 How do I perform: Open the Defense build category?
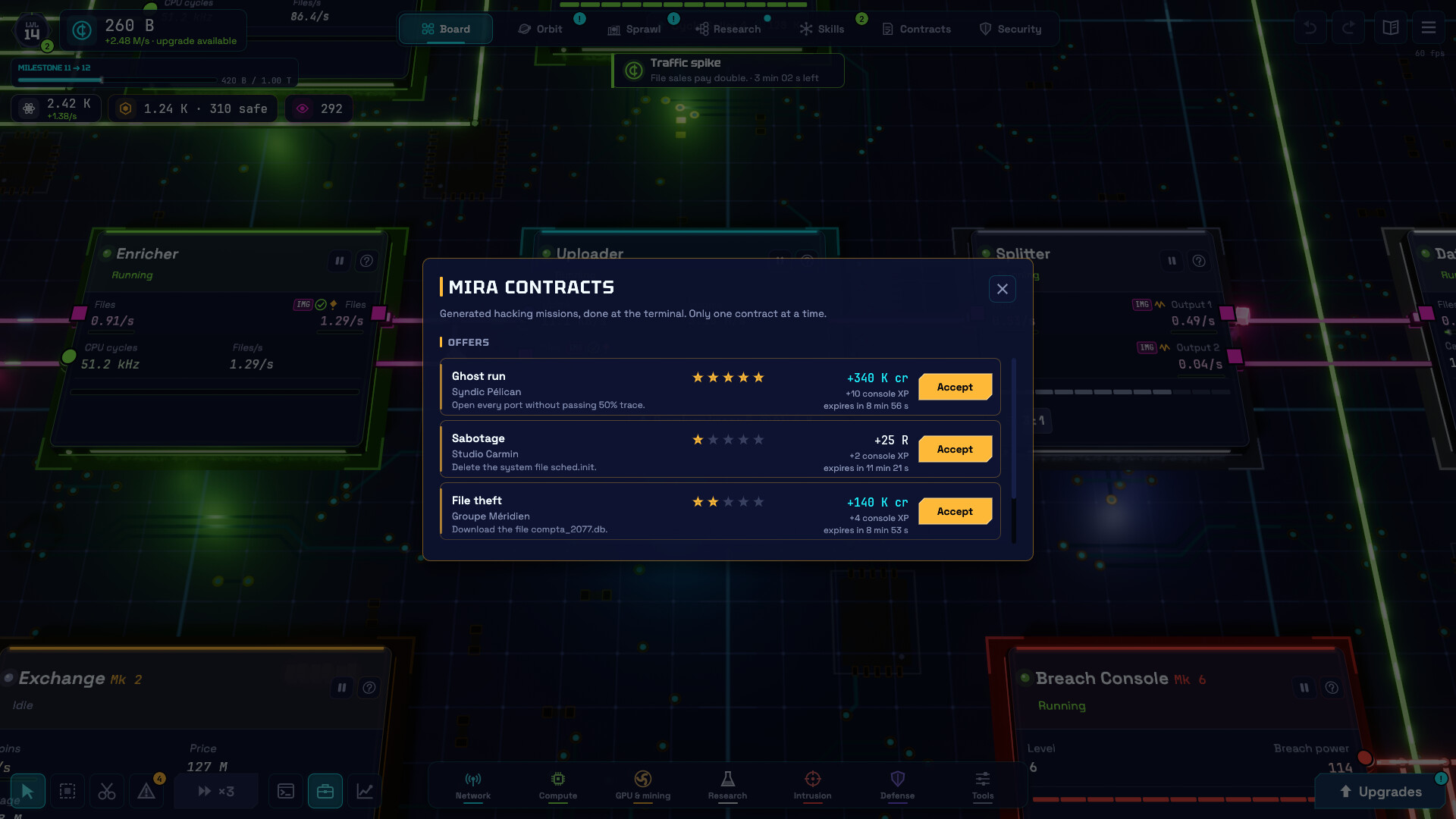898,786
